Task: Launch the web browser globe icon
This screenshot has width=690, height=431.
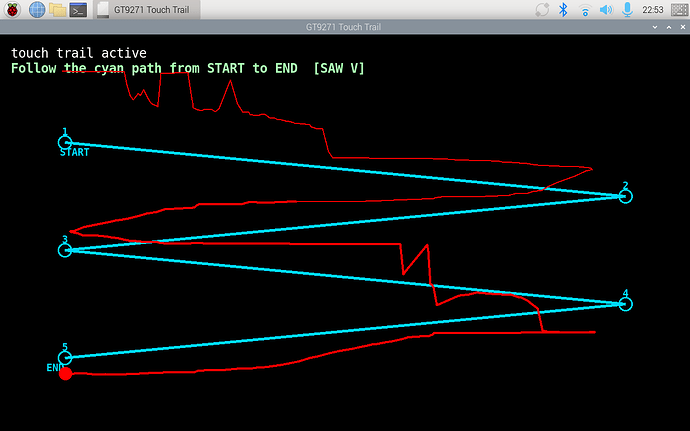Action: pos(37,9)
